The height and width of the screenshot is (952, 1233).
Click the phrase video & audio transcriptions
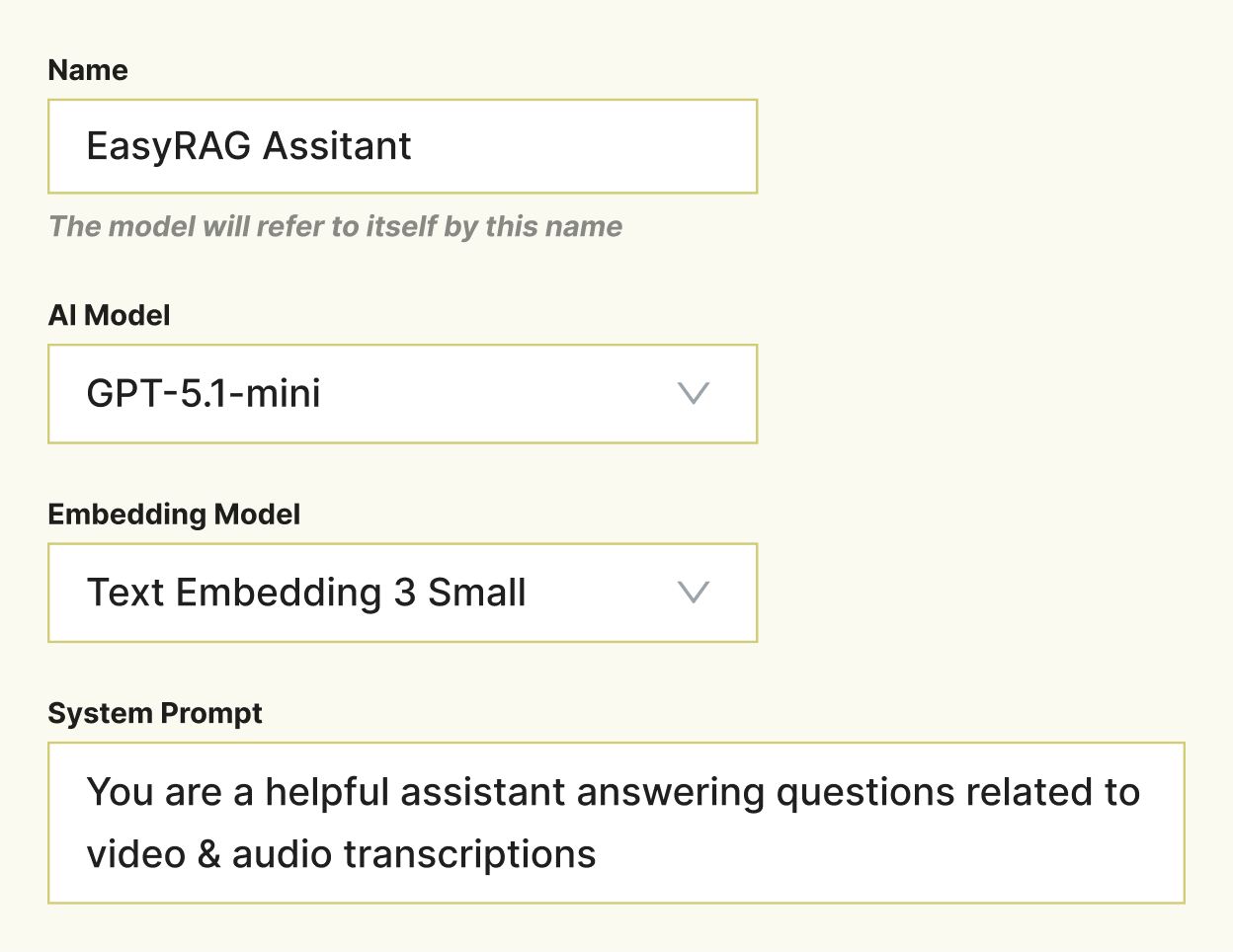[342, 853]
